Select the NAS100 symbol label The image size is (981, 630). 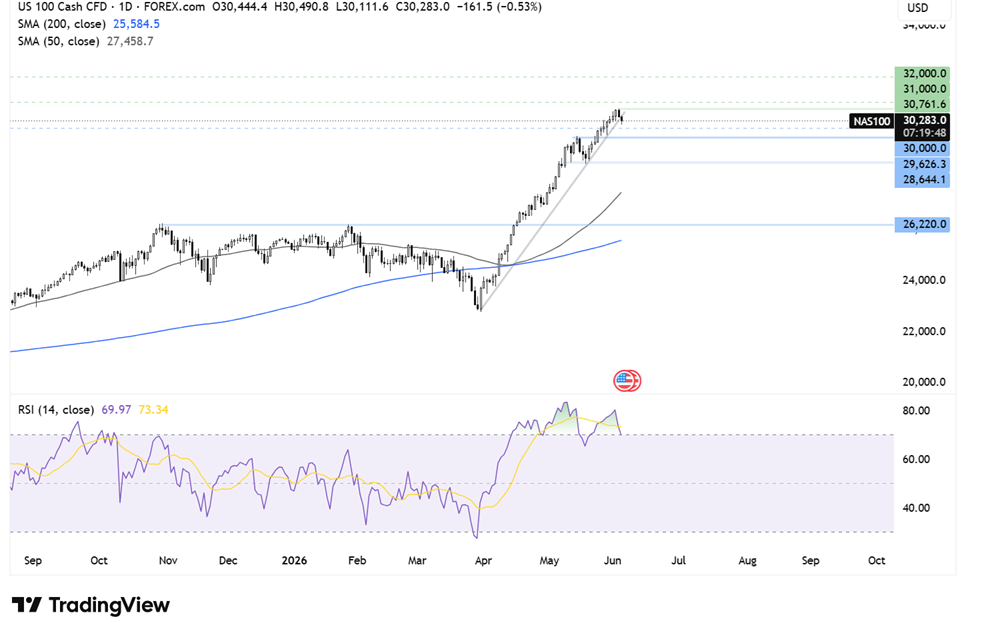[x=872, y=121]
